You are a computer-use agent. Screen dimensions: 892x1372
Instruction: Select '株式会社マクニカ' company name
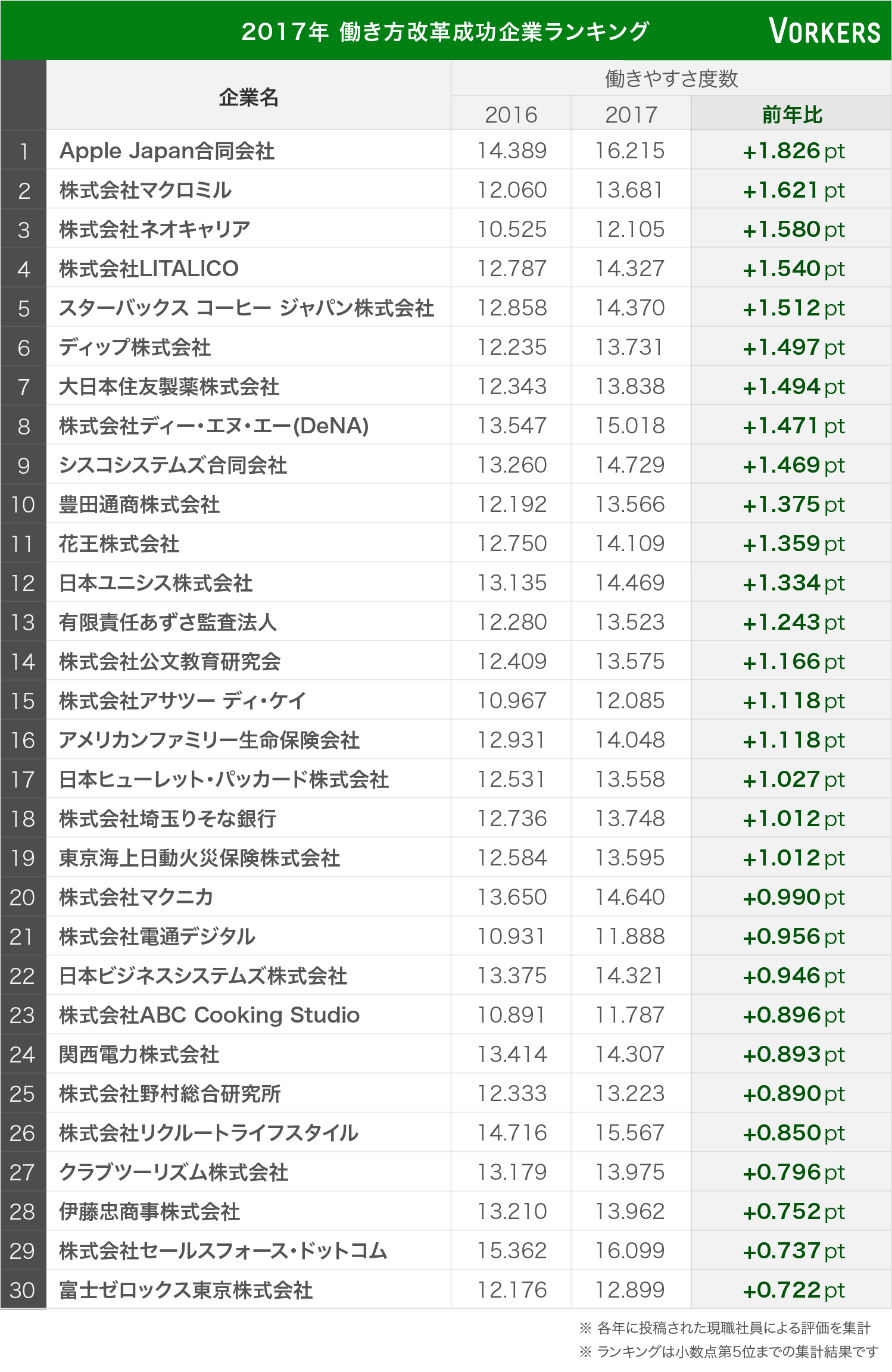[136, 898]
